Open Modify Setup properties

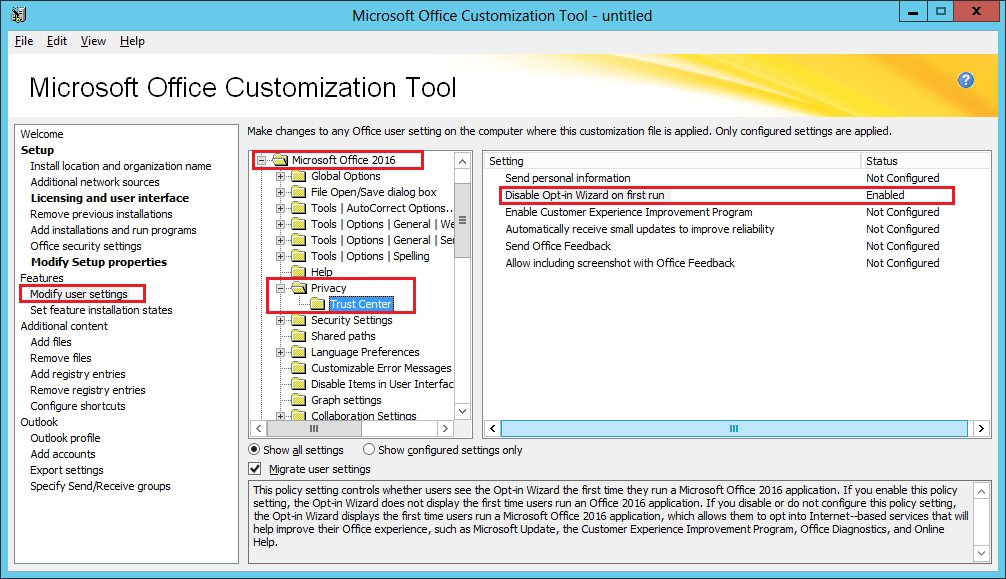pos(99,262)
